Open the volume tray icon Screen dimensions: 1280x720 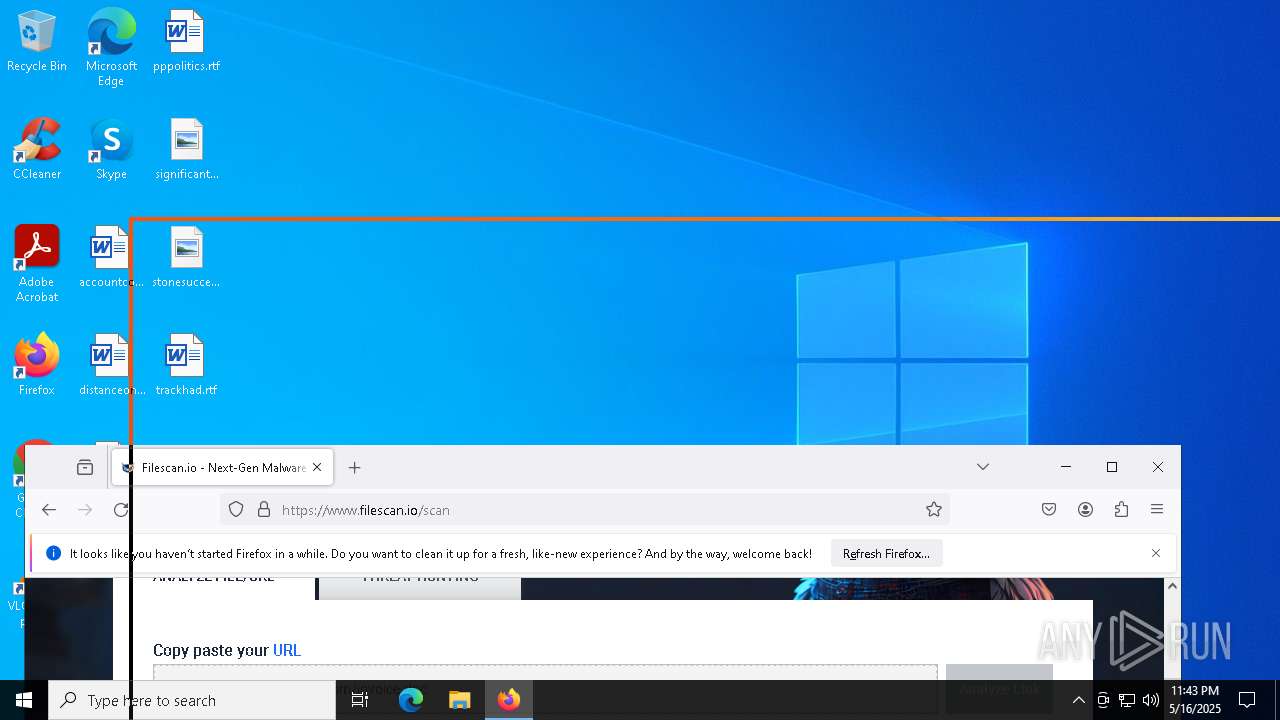[x=1151, y=700]
